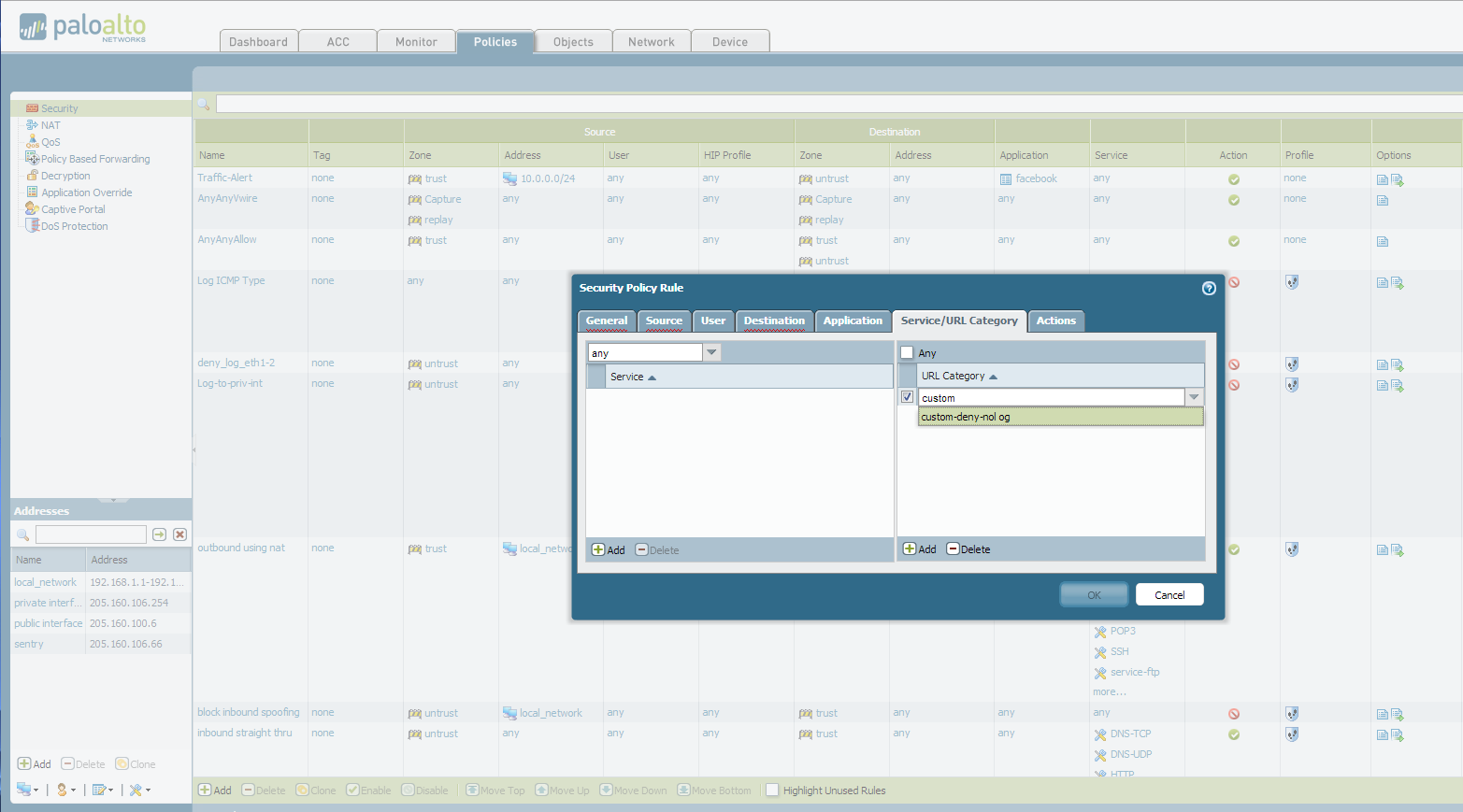
Task: Uncheck the custom URL category row checkbox
Action: click(907, 397)
